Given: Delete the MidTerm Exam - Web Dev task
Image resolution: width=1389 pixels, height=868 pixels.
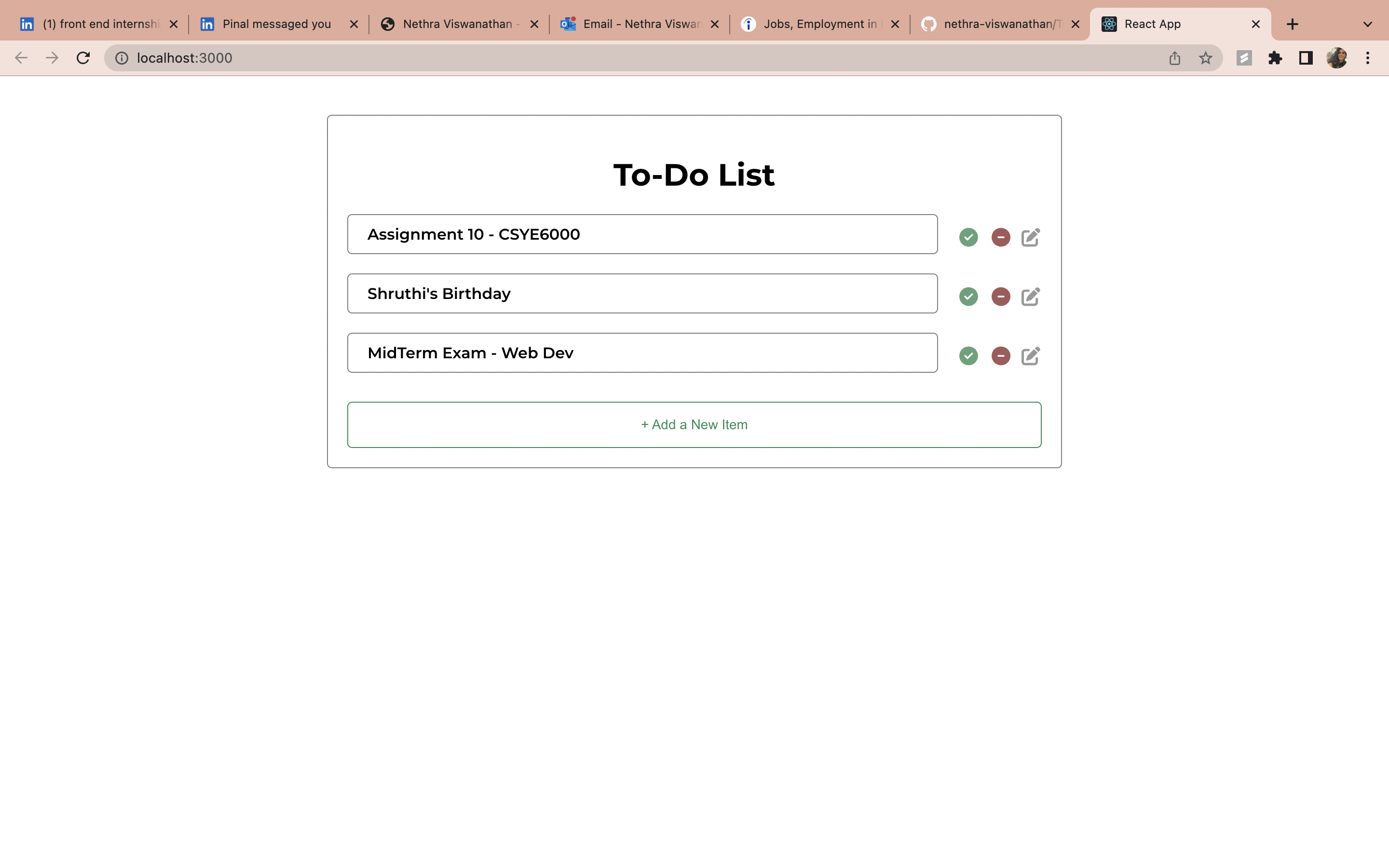Looking at the screenshot, I should pyautogui.click(x=1000, y=356).
